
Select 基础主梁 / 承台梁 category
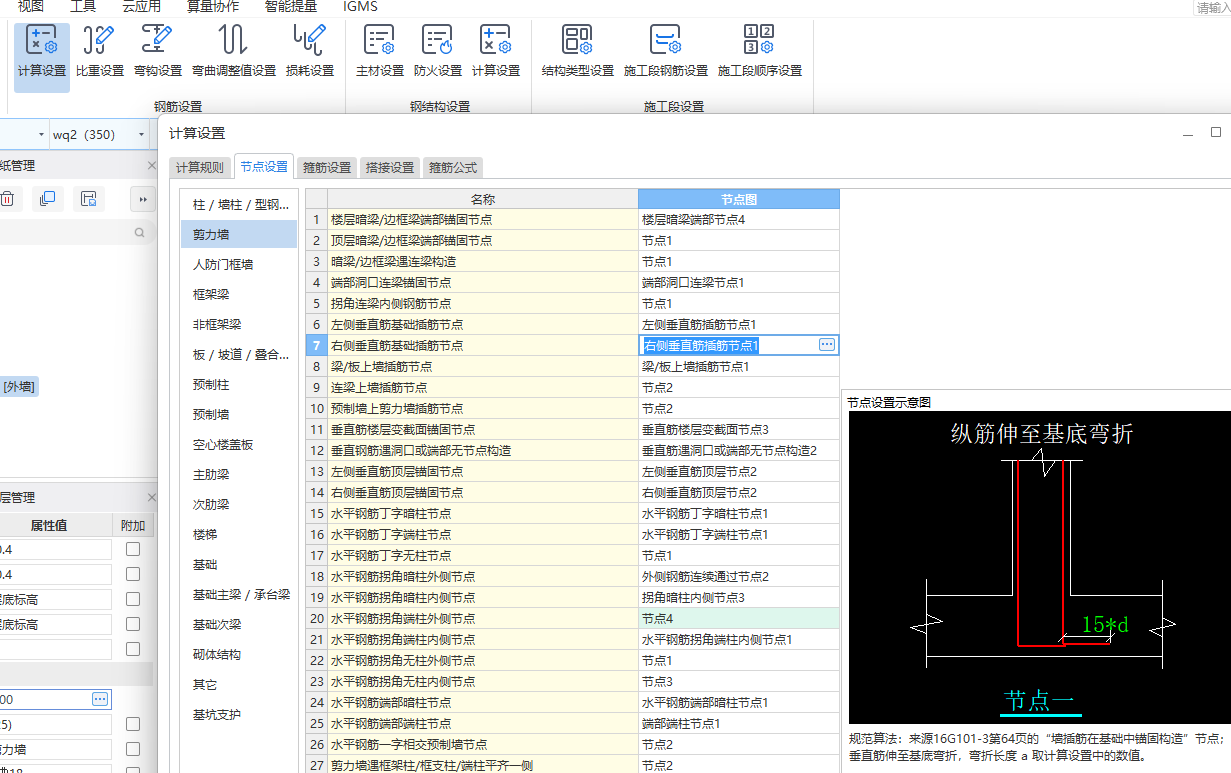[x=239, y=594]
